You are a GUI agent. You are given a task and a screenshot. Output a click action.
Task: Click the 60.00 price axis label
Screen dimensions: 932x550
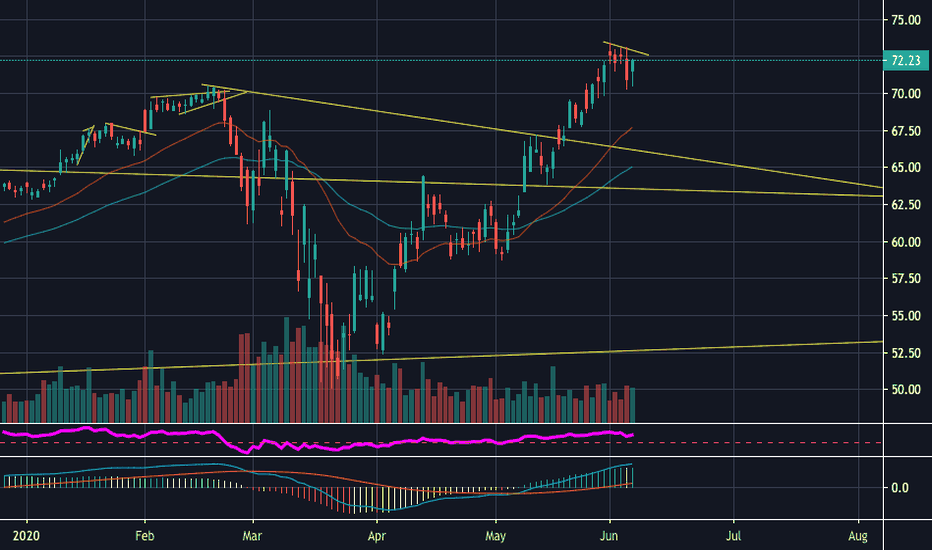click(906, 242)
